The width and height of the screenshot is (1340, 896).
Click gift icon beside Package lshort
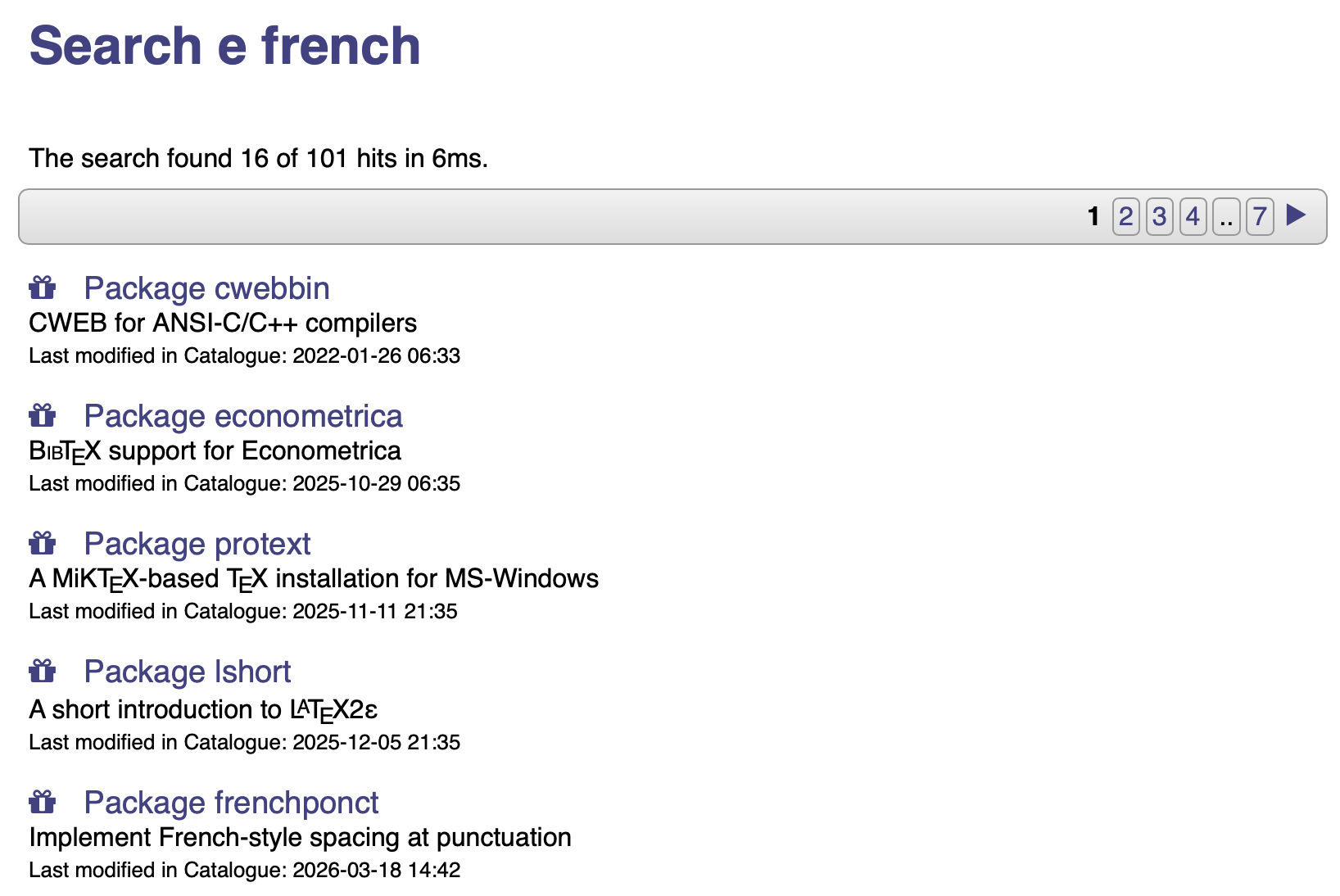tap(43, 671)
